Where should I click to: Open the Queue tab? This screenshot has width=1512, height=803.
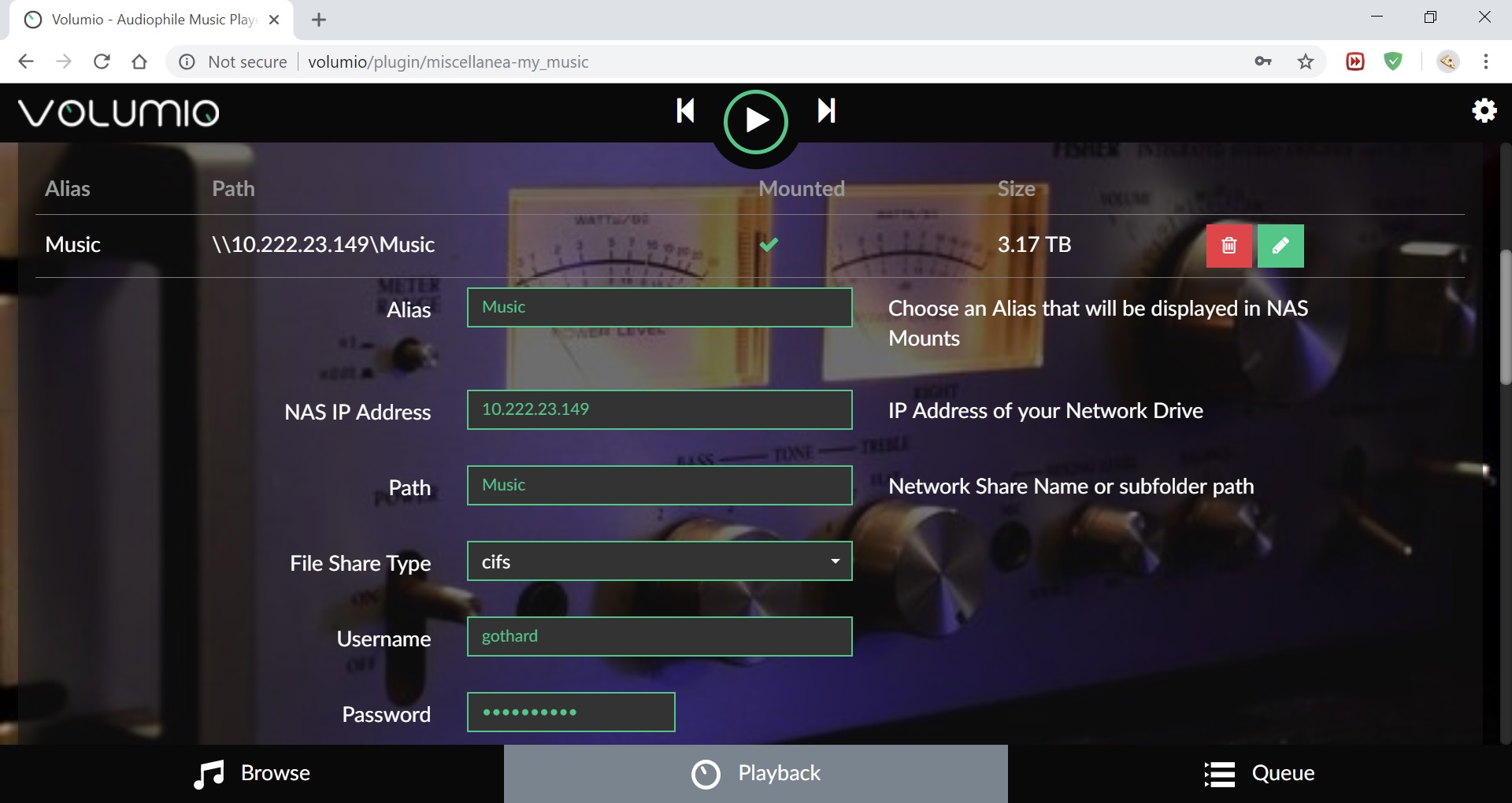tap(1260, 774)
